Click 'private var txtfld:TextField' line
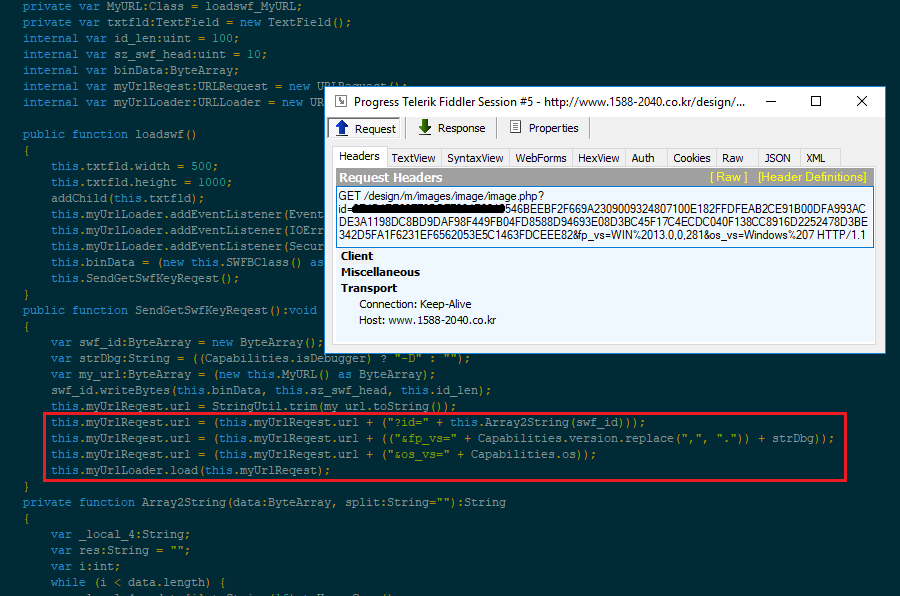 [187, 22]
